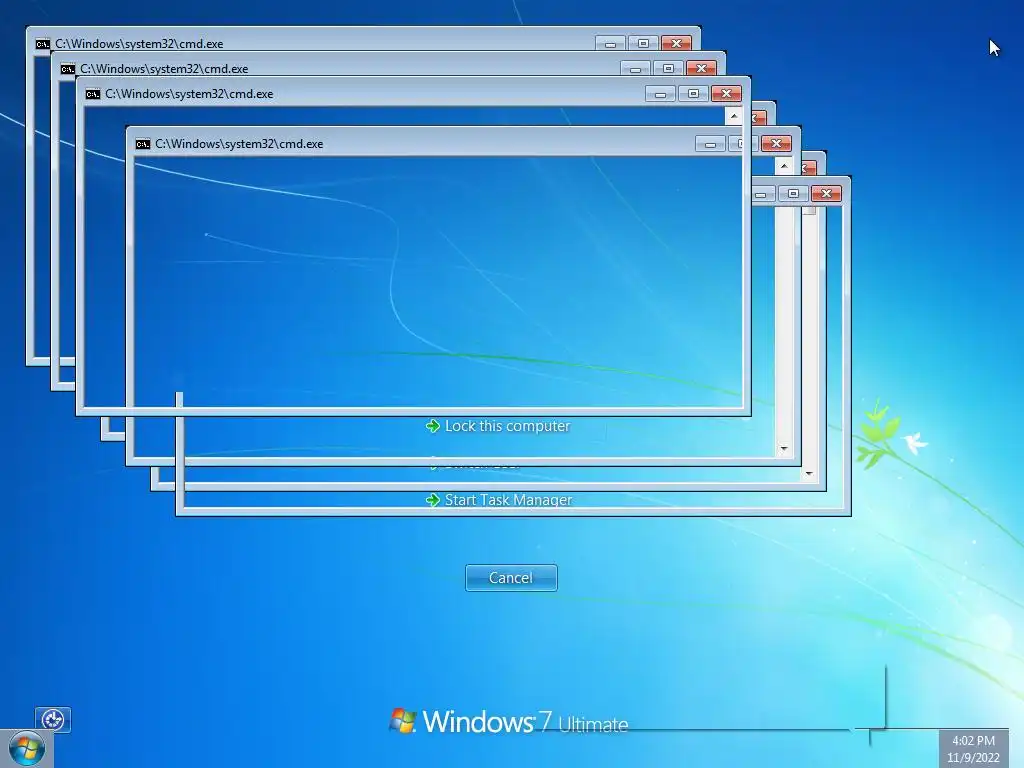The height and width of the screenshot is (768, 1024).
Task: Minimize the rearmost cmd.exe window
Action: [610, 43]
